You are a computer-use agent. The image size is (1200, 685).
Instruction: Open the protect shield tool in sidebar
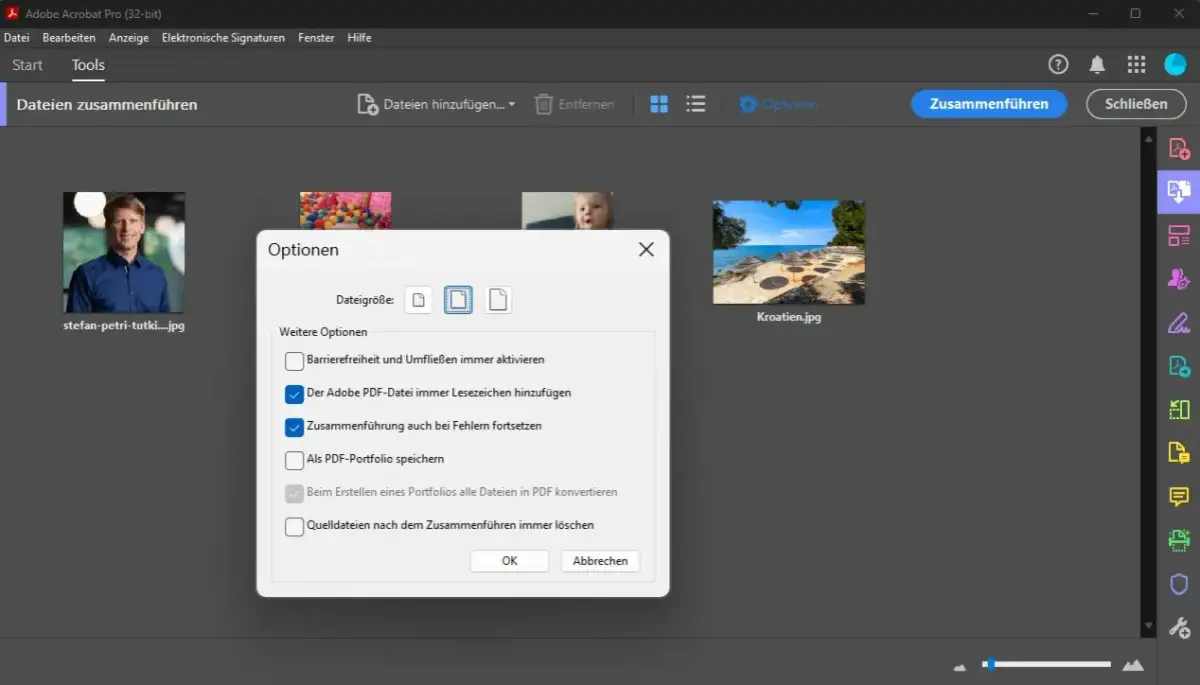(x=1179, y=584)
